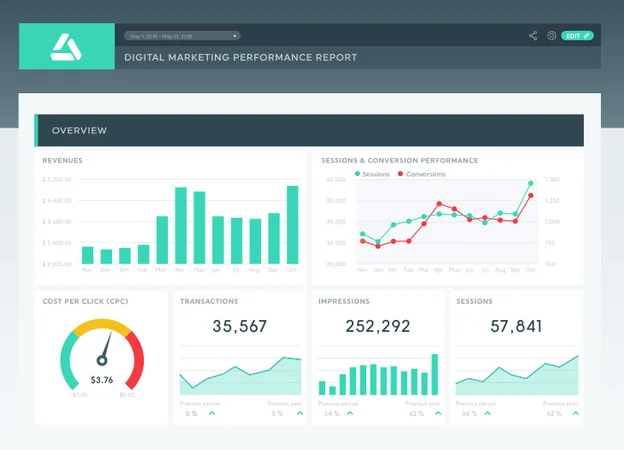Click the Oct Sessions data point

[x=530, y=183]
